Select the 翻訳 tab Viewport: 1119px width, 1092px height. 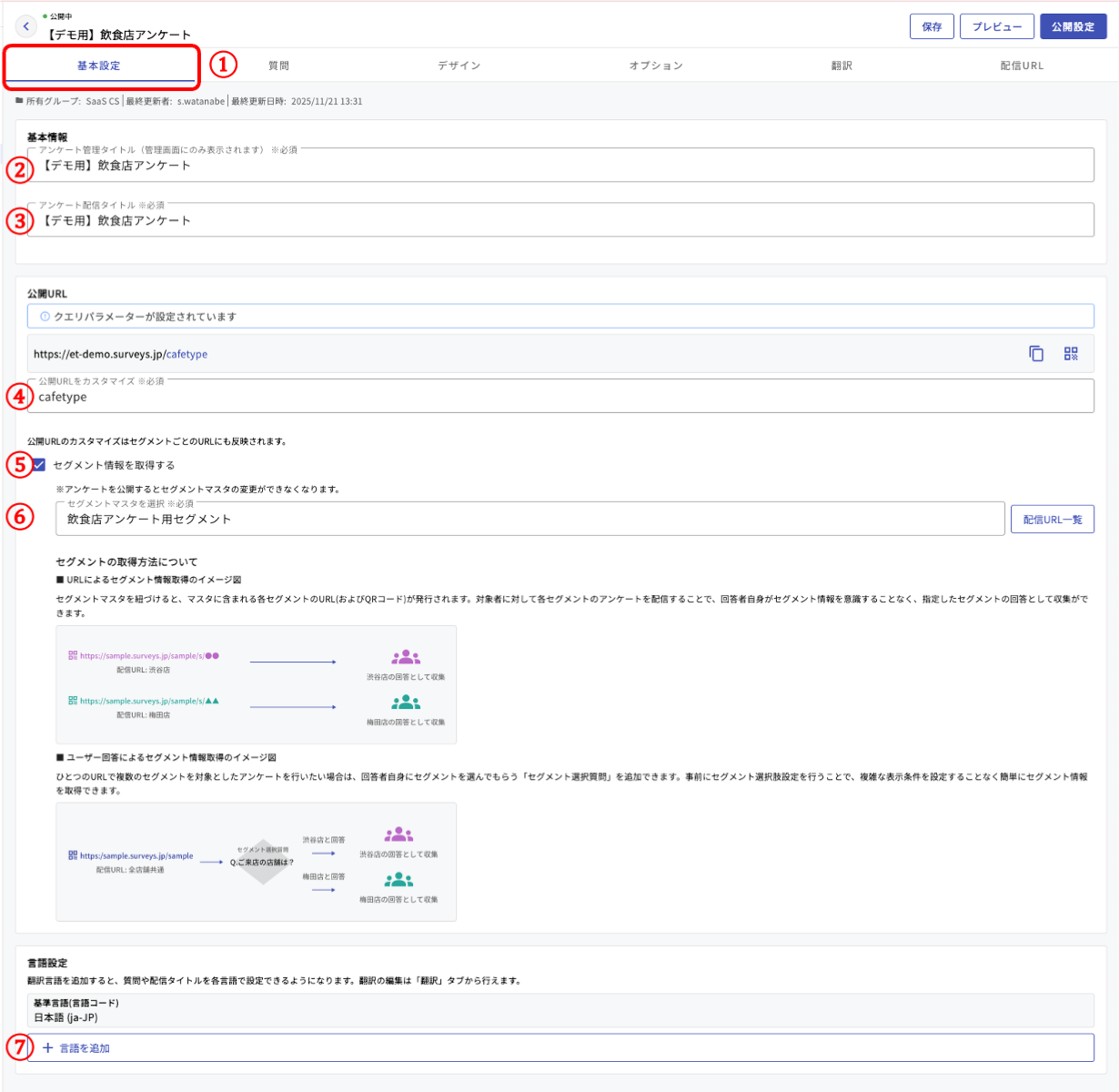(x=842, y=66)
